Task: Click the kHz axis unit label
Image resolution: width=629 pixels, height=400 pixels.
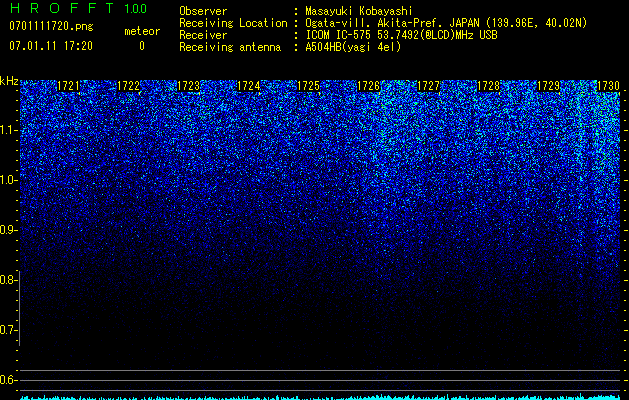Action: point(9,81)
